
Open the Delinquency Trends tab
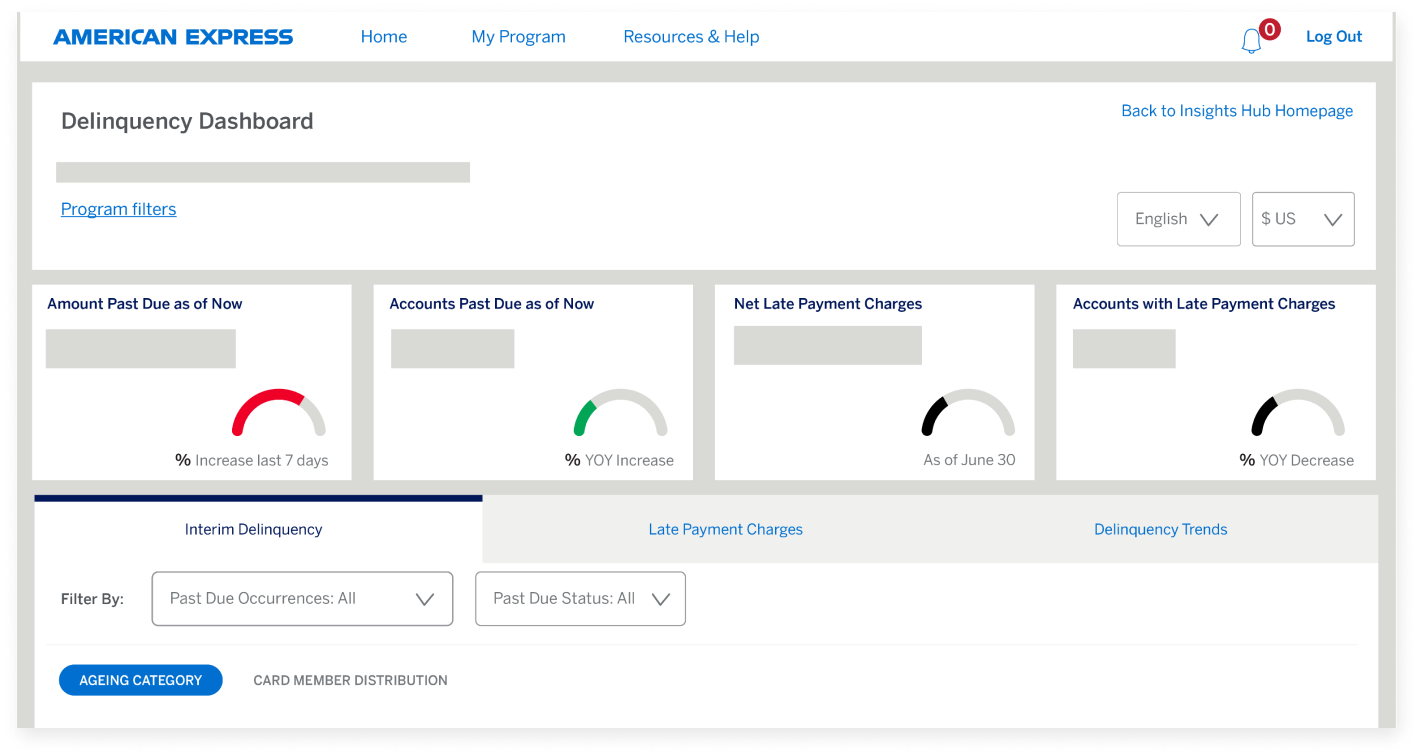coord(1160,529)
